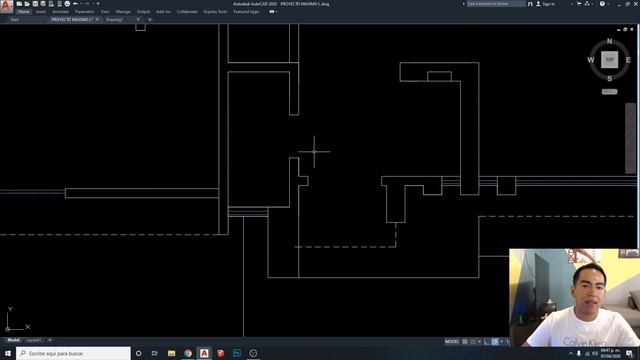640x360 pixels.
Task: Switch to the Drawing1 file tab
Action: pyautogui.click(x=114, y=20)
